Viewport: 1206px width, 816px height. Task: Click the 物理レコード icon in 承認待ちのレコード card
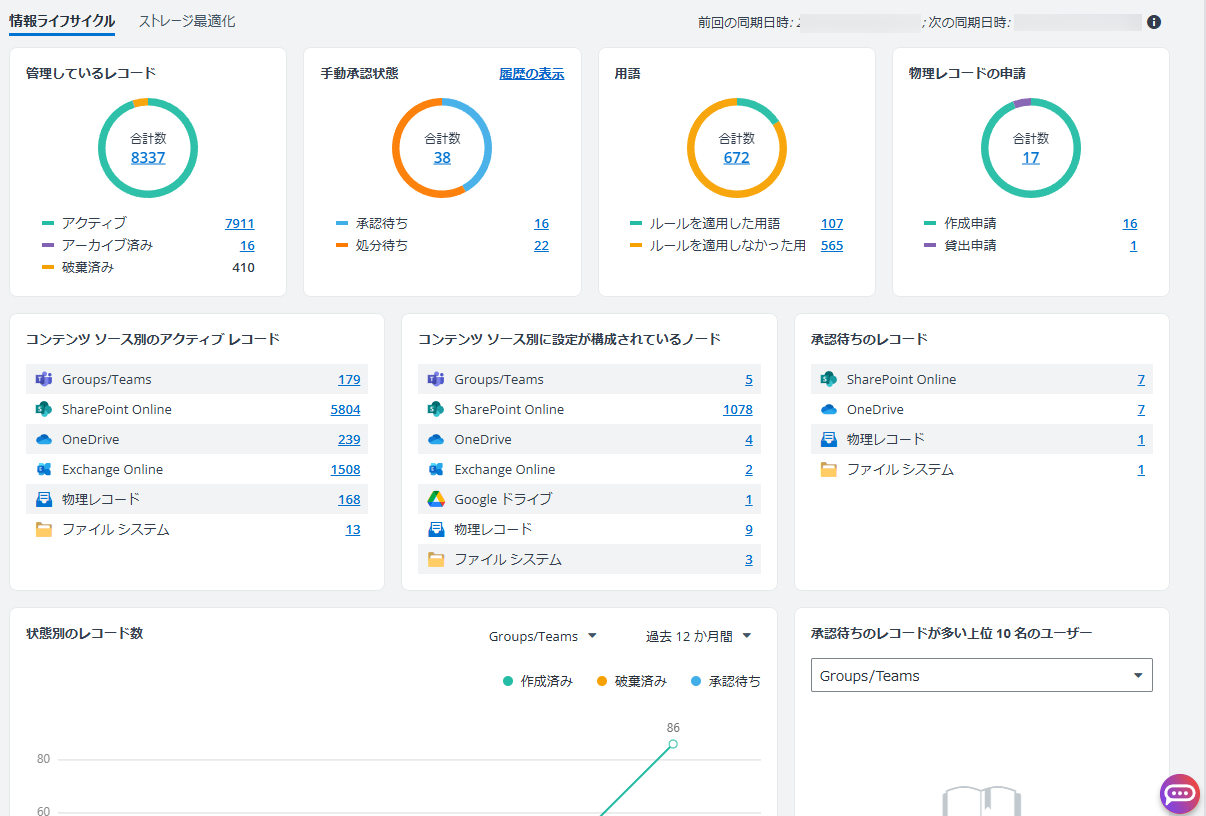(x=828, y=439)
